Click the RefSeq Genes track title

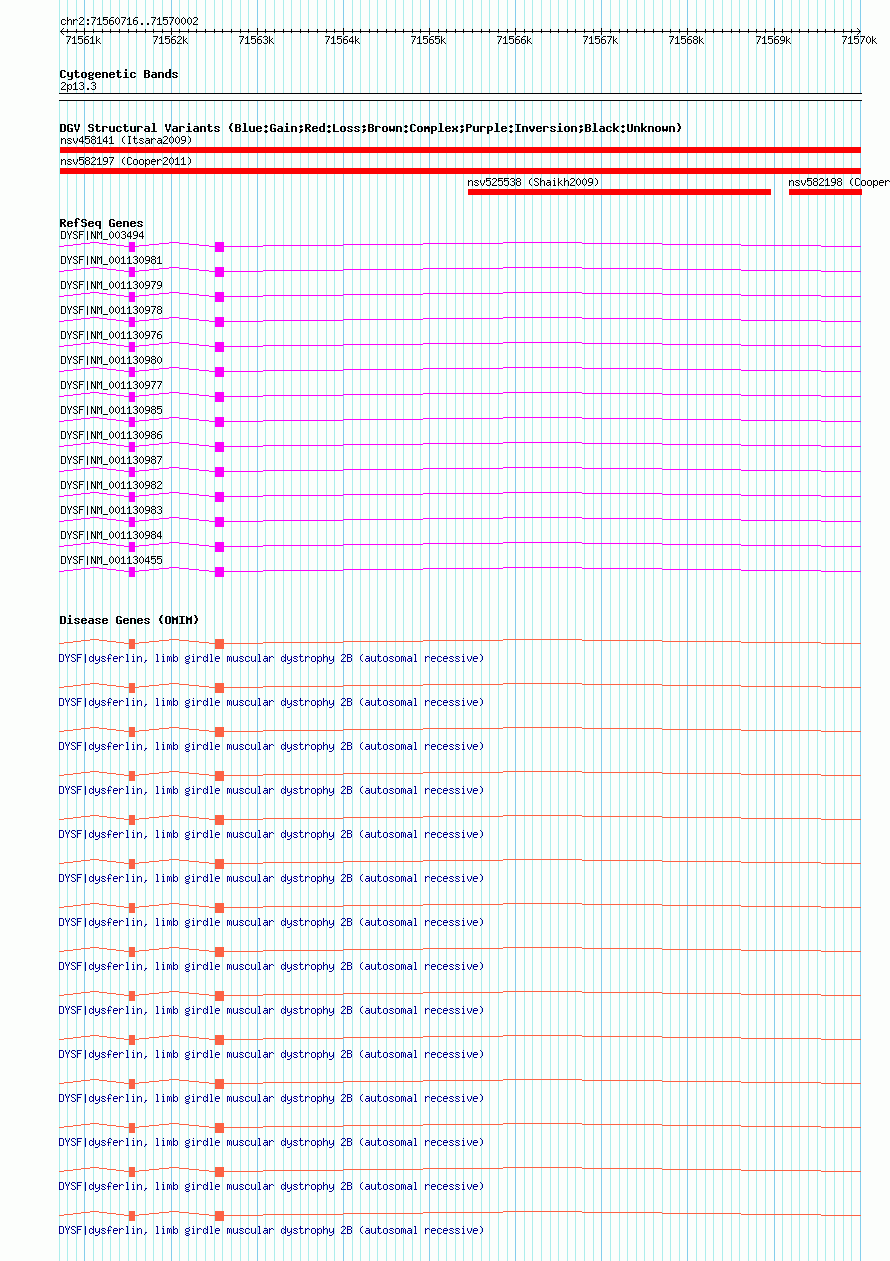(x=101, y=223)
